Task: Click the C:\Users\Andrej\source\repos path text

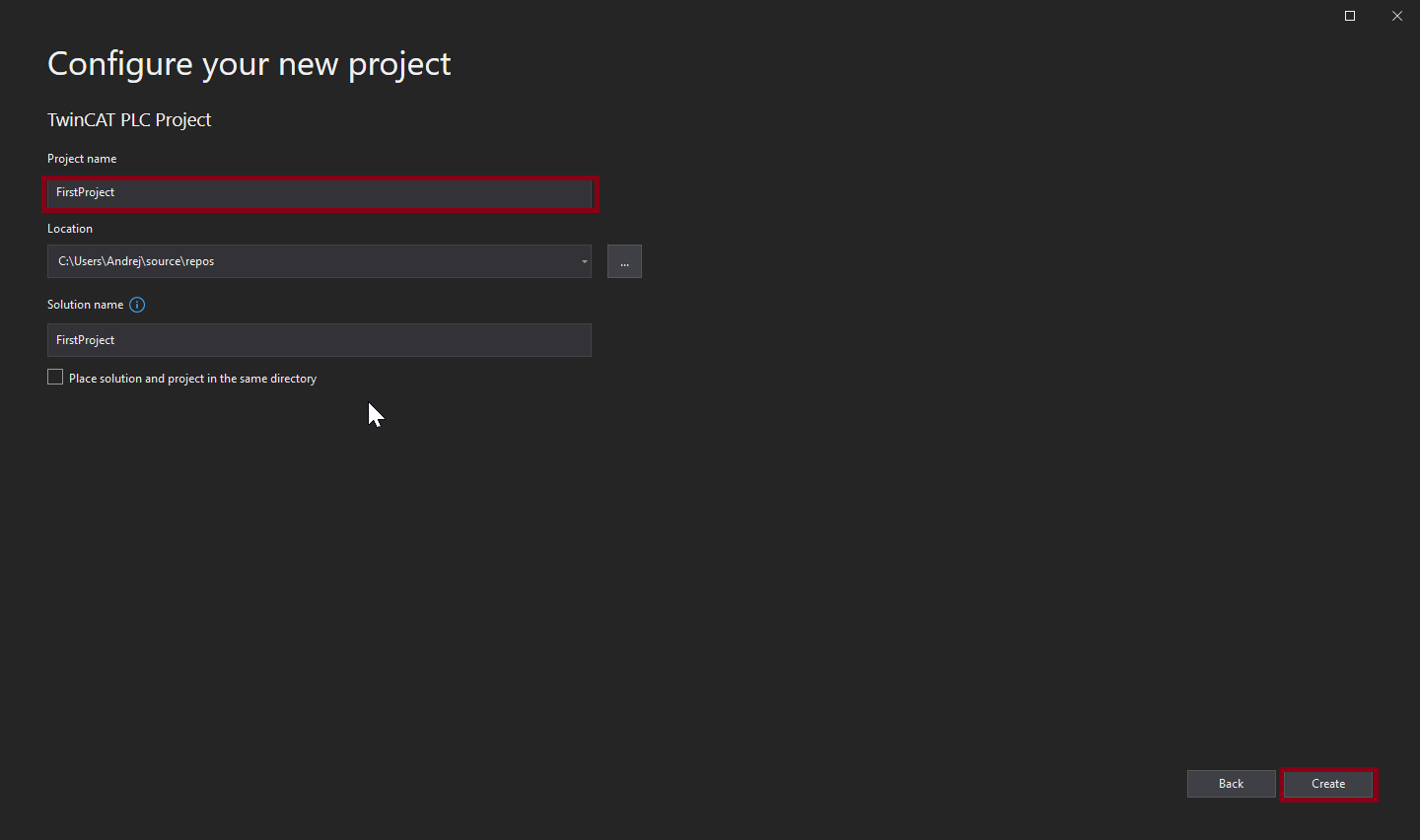Action: point(136,261)
